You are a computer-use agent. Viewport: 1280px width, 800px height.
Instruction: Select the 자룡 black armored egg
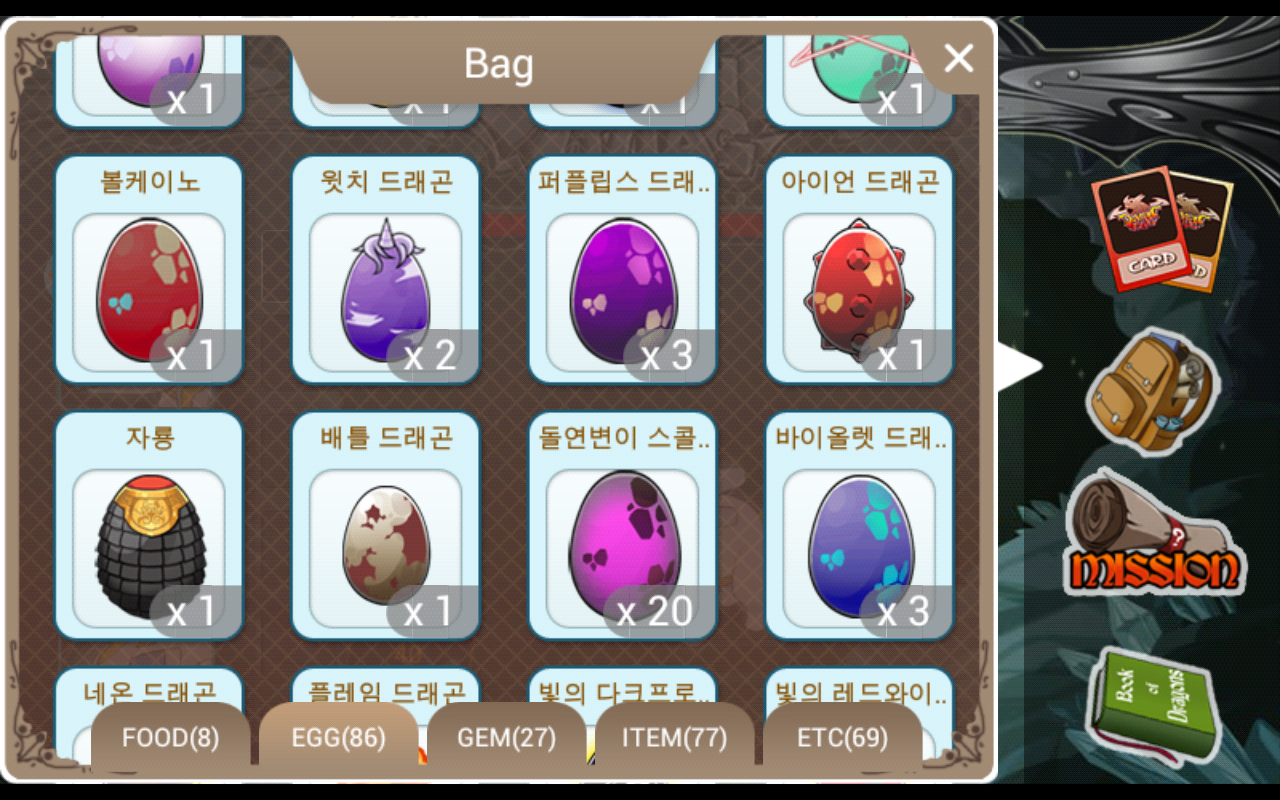[149, 526]
